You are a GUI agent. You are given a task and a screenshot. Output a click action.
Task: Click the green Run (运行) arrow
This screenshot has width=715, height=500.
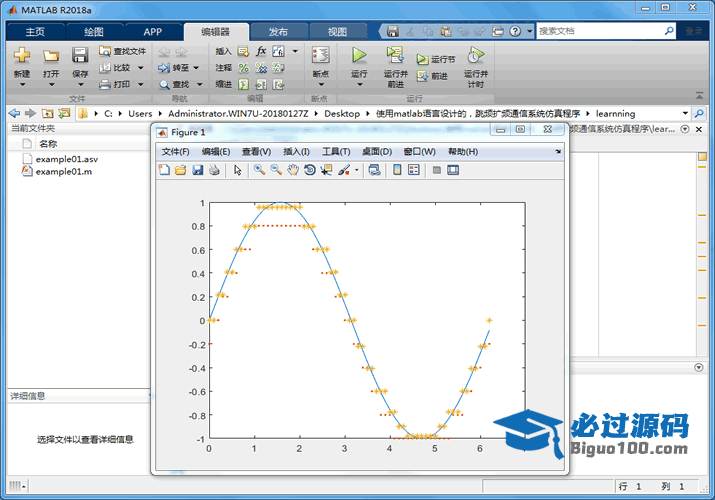coord(359,55)
